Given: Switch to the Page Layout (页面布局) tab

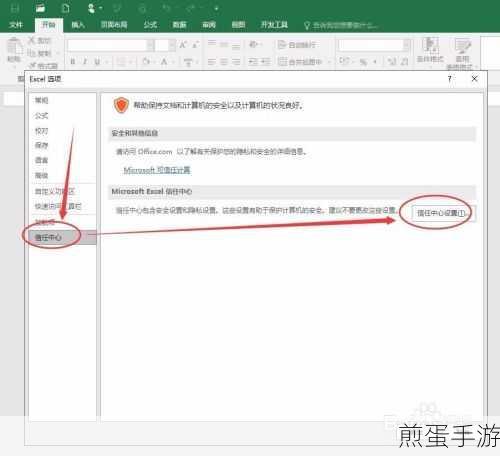Looking at the screenshot, I should pyautogui.click(x=114, y=25).
